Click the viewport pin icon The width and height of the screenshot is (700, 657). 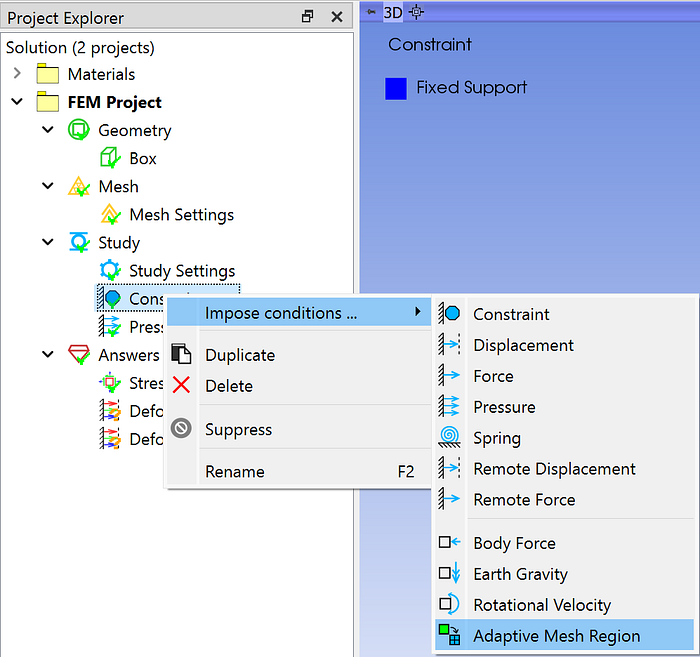[x=371, y=12]
